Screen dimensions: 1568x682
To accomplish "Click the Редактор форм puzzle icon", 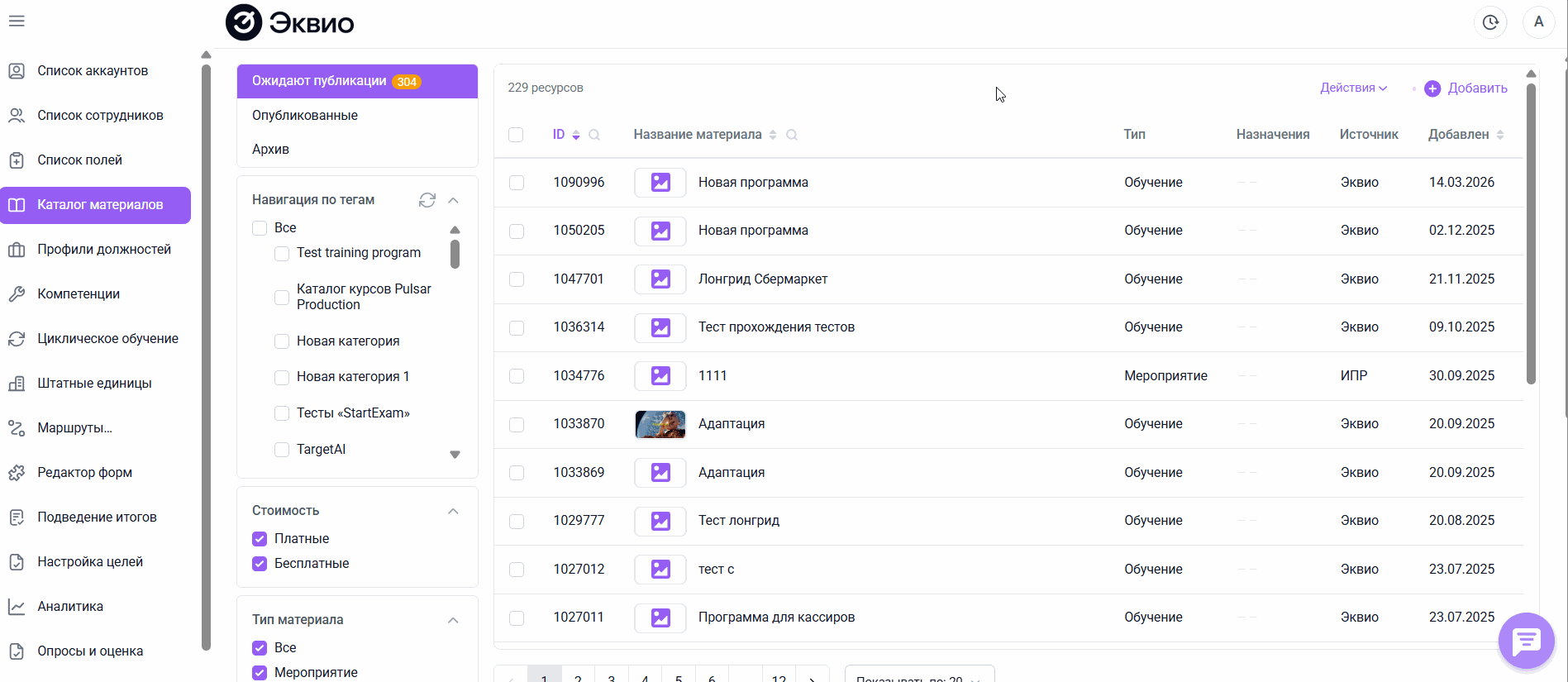I will click(17, 473).
